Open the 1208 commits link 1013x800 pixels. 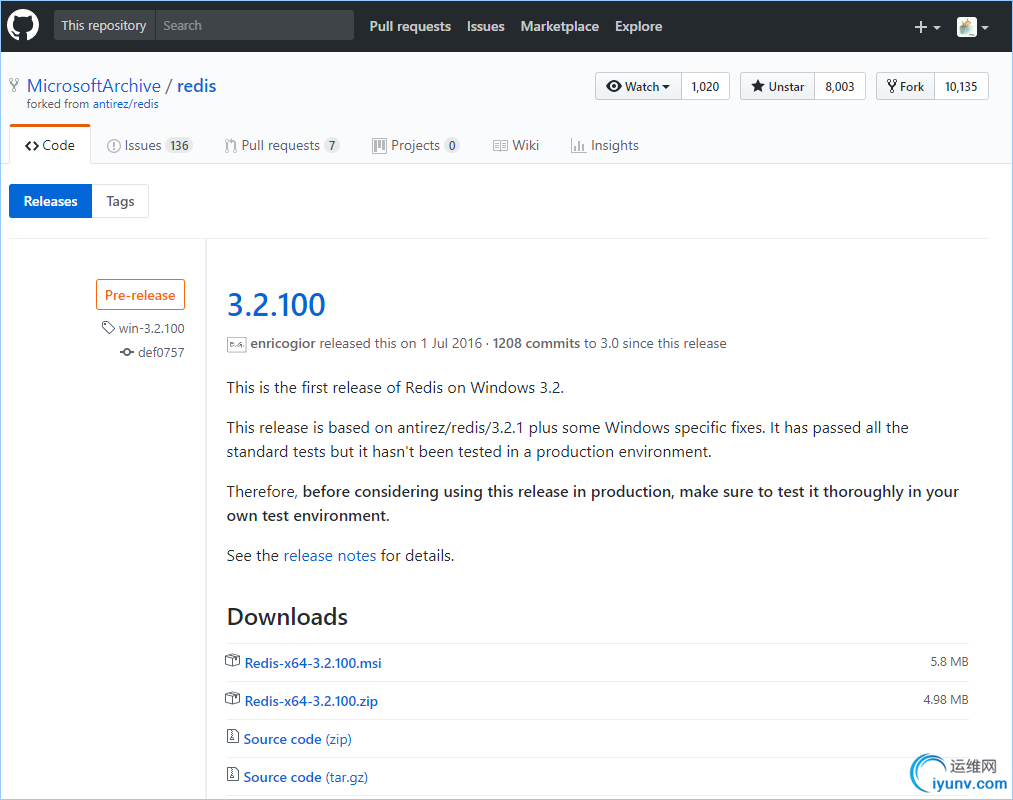click(x=536, y=343)
